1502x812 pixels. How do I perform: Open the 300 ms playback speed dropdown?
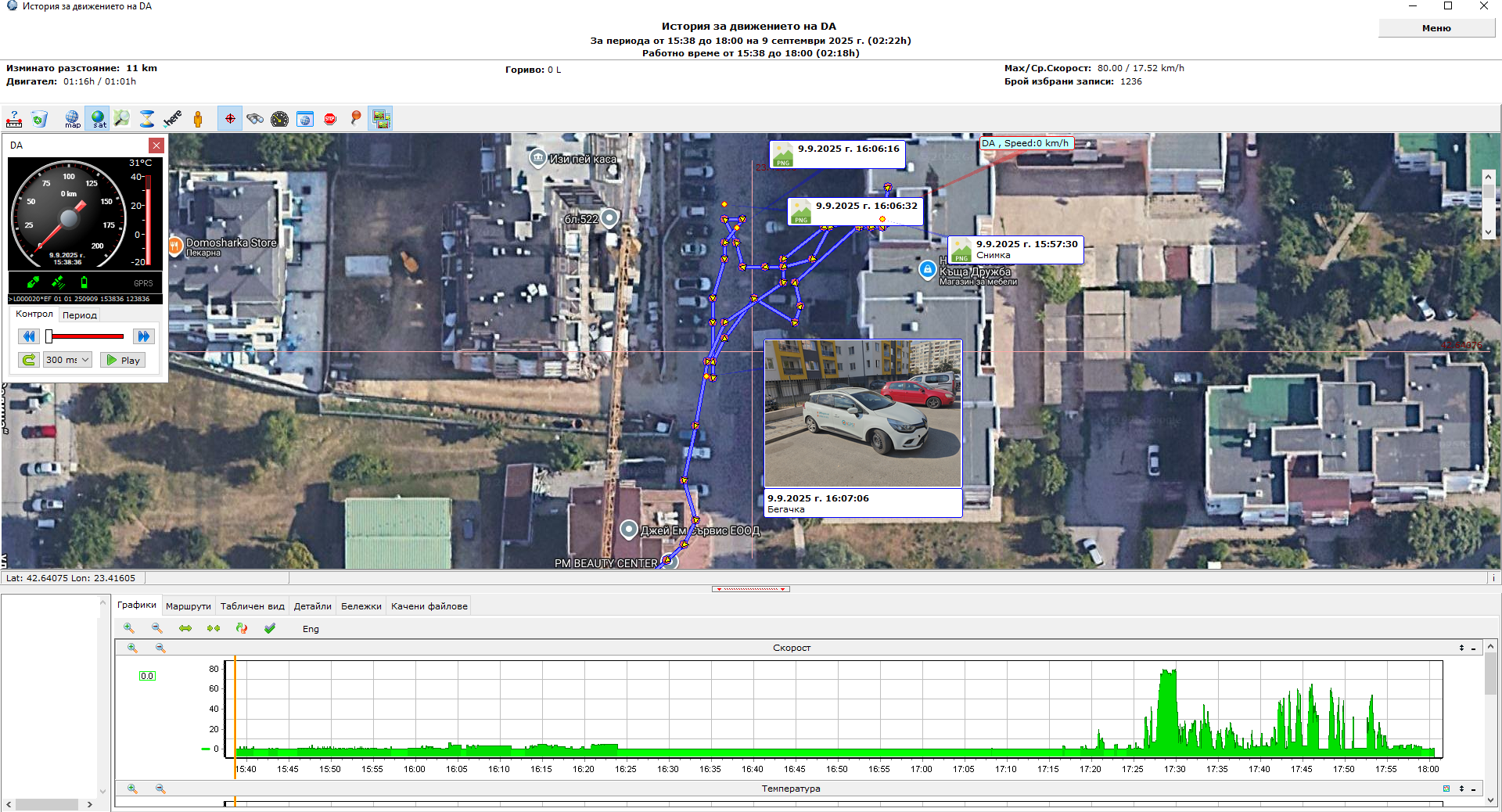(68, 360)
